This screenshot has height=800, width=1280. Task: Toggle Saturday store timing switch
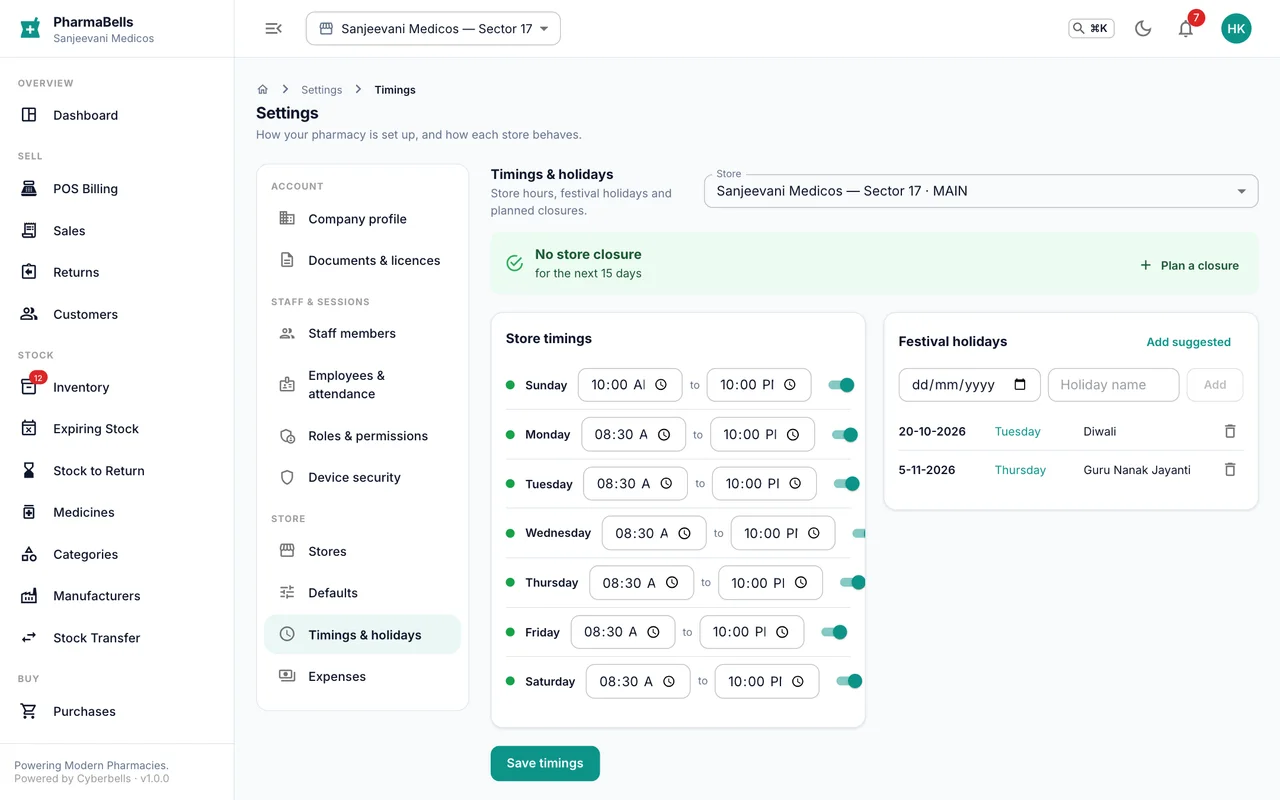849,682
